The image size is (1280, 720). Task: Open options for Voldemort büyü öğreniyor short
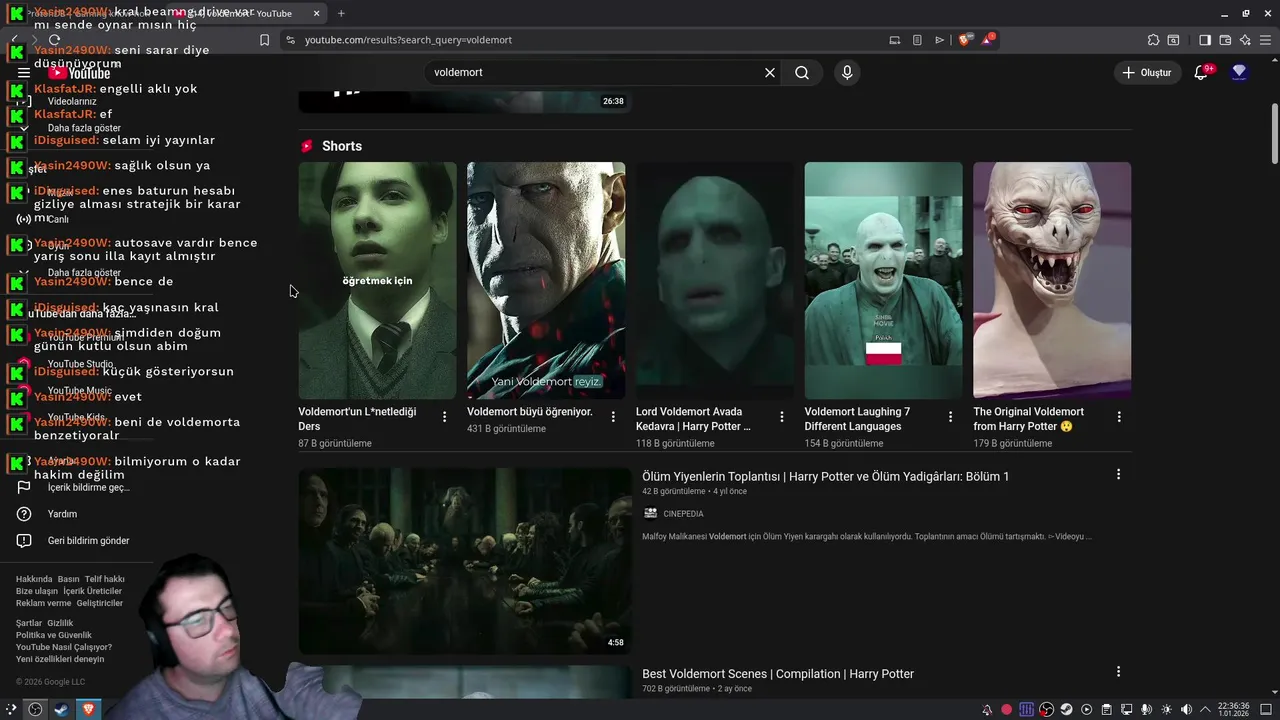tap(613, 417)
